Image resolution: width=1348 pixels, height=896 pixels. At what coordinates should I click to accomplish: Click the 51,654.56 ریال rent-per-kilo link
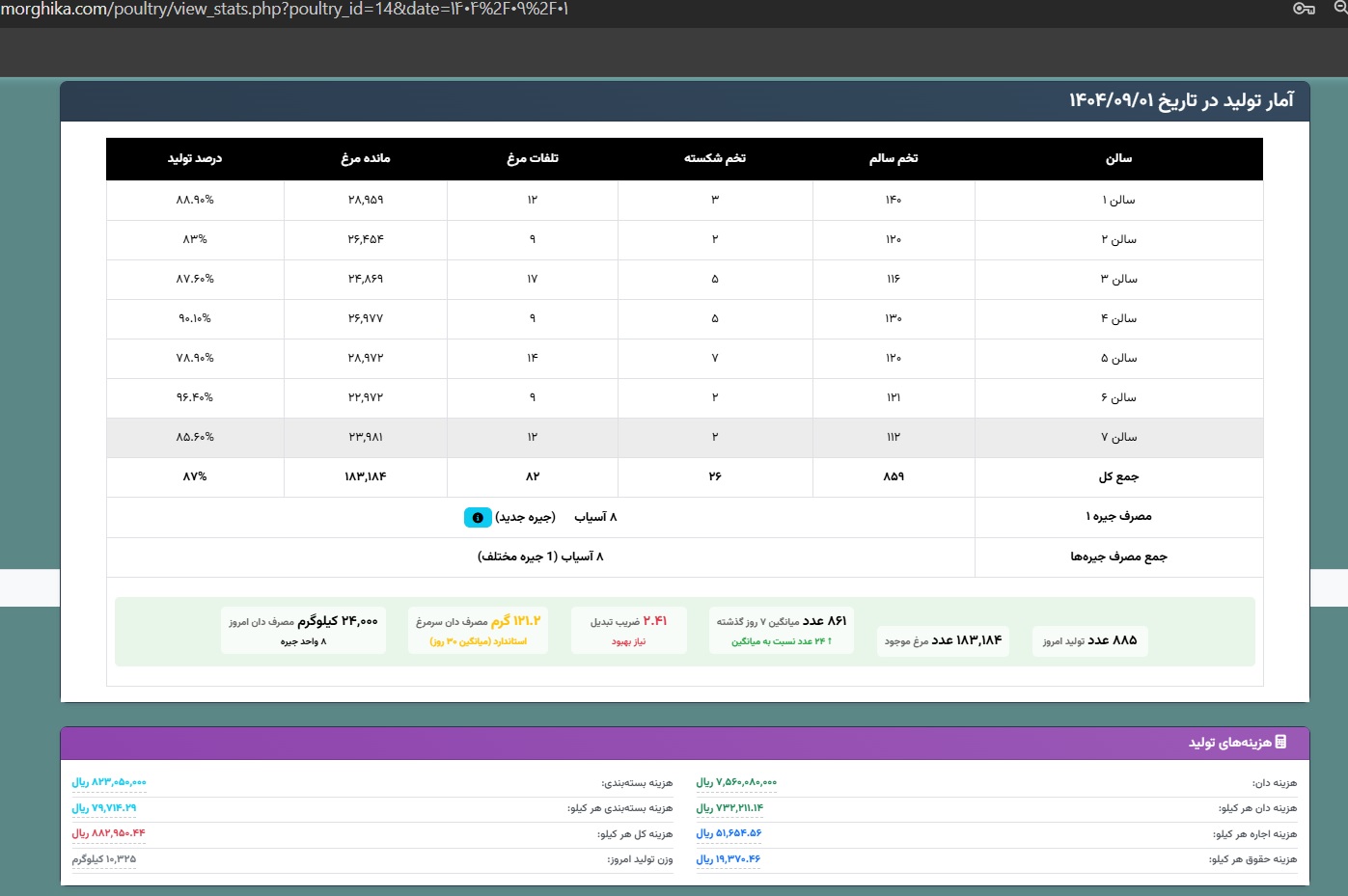(729, 834)
